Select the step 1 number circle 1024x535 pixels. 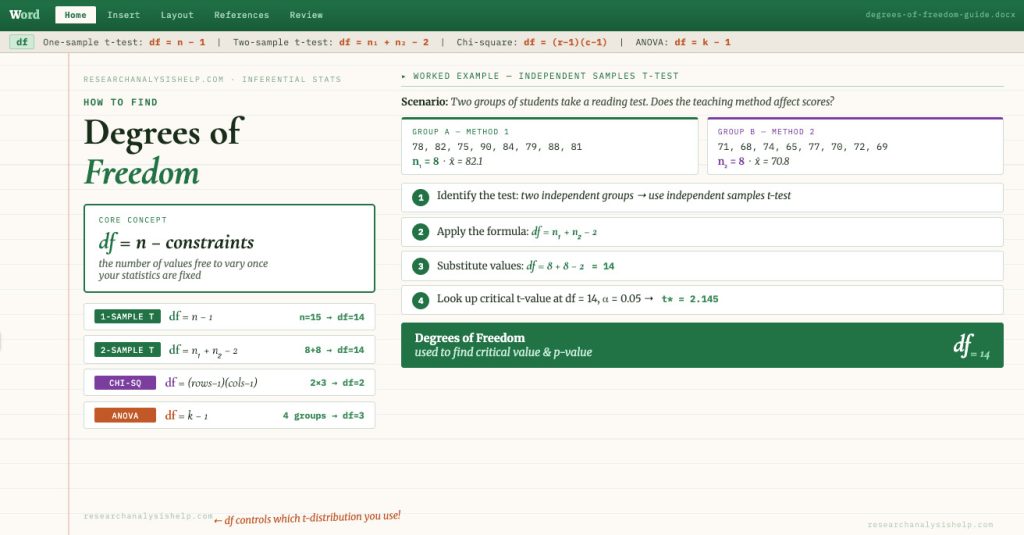(421, 197)
